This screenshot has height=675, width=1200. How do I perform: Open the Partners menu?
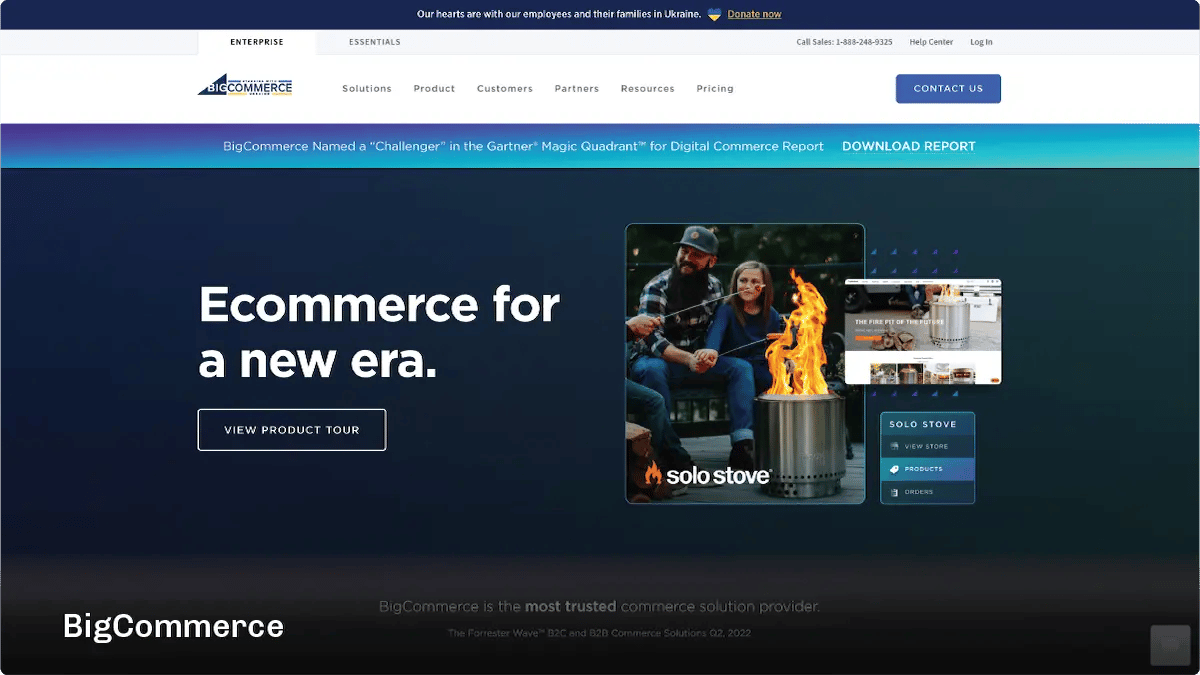coord(577,89)
